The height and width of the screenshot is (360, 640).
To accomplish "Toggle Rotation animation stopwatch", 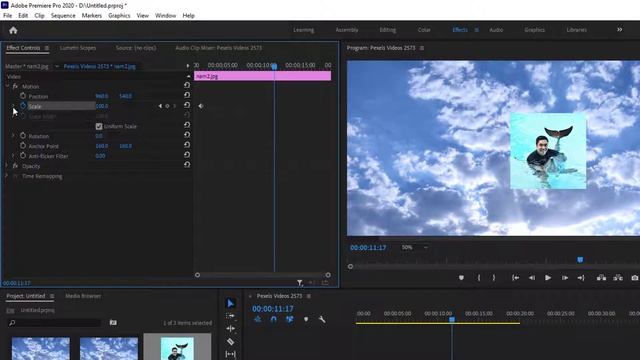I will pos(23,136).
